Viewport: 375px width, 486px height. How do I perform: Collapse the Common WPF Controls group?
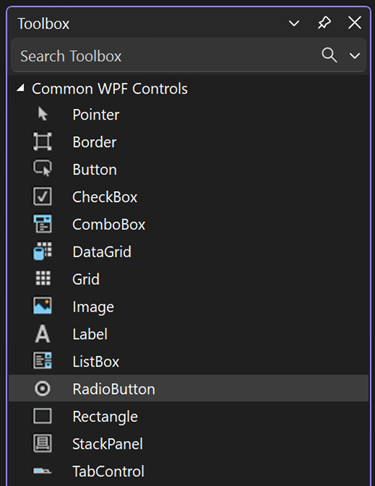[21, 88]
